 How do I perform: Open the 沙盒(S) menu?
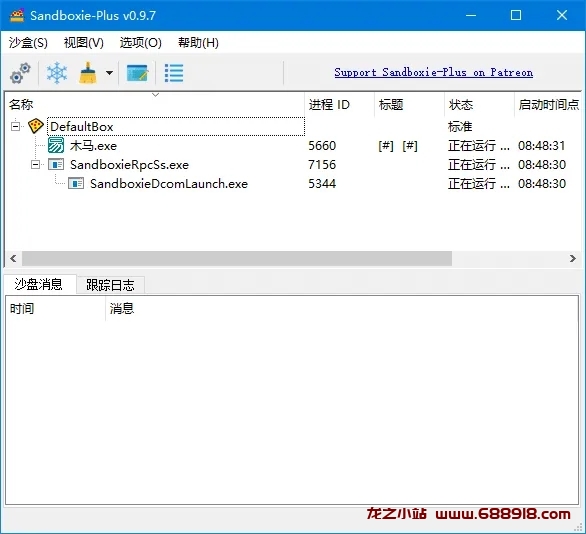[28, 43]
